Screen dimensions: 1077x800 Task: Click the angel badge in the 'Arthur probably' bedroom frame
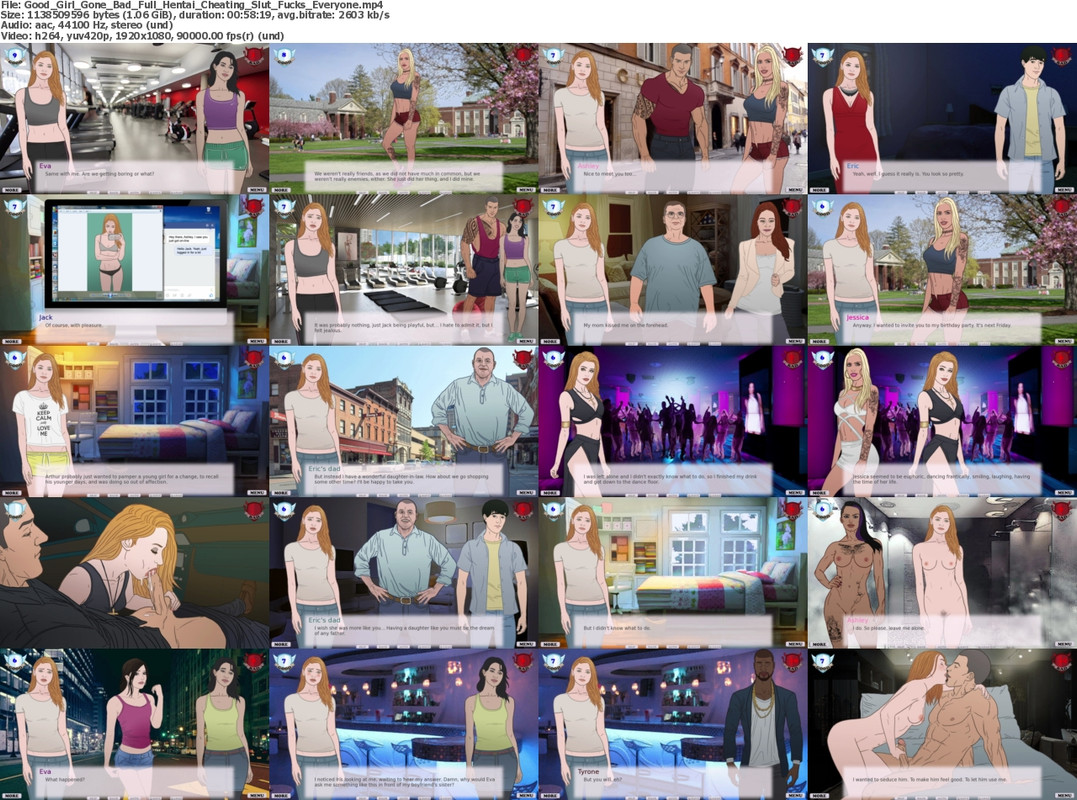click(x=15, y=358)
